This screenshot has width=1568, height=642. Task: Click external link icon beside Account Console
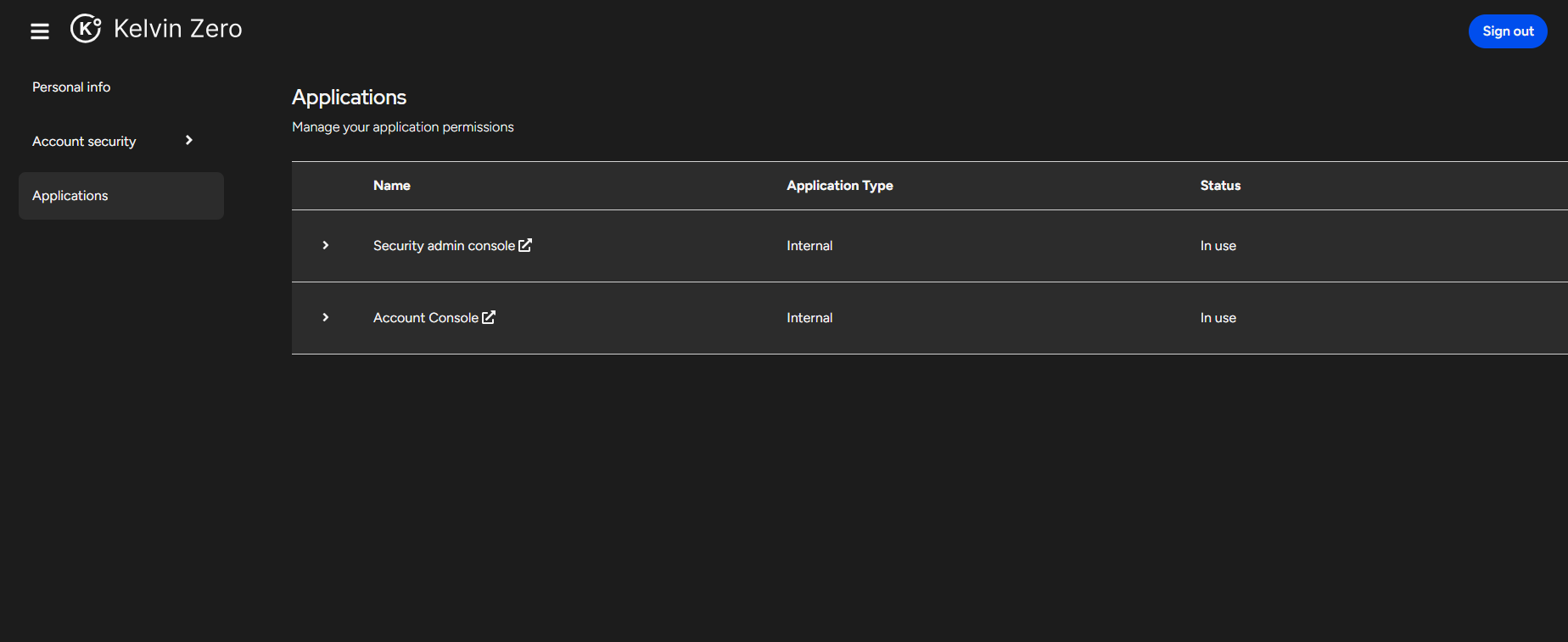click(489, 317)
